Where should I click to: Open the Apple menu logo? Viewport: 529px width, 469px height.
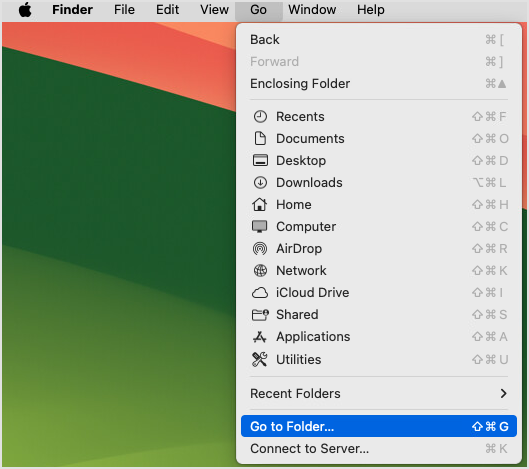[25, 9]
